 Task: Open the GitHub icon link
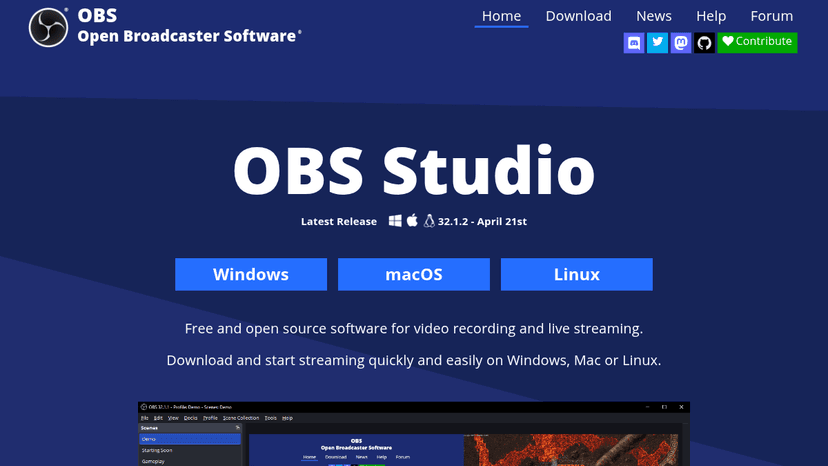[704, 42]
